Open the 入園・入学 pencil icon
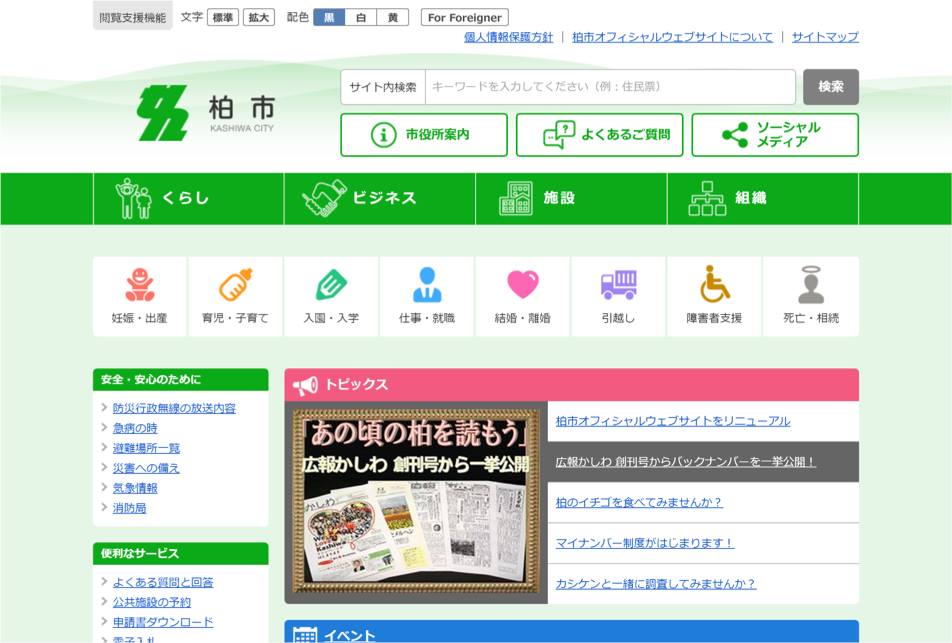 coord(331,285)
